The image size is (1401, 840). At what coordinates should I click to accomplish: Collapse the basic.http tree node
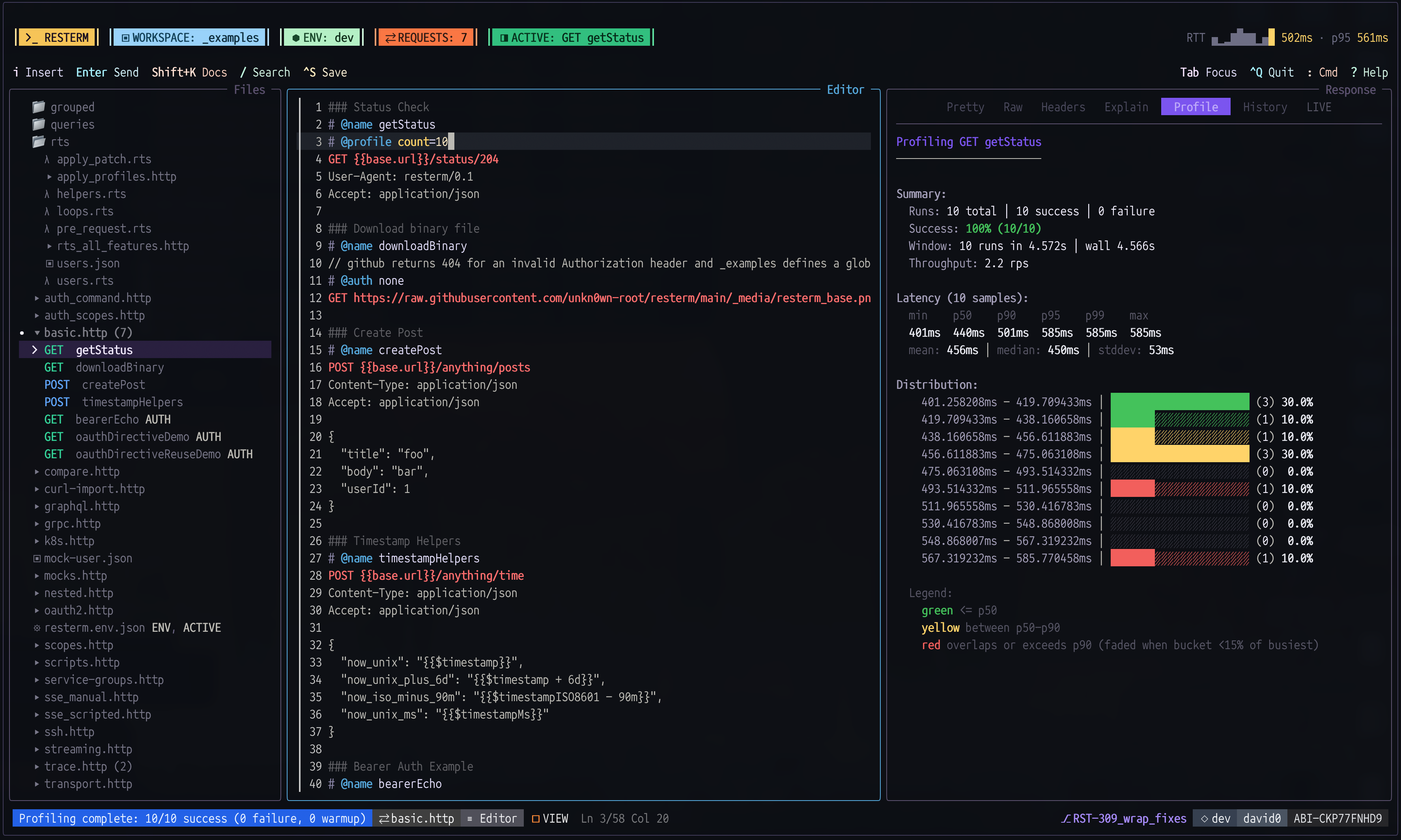(x=37, y=333)
